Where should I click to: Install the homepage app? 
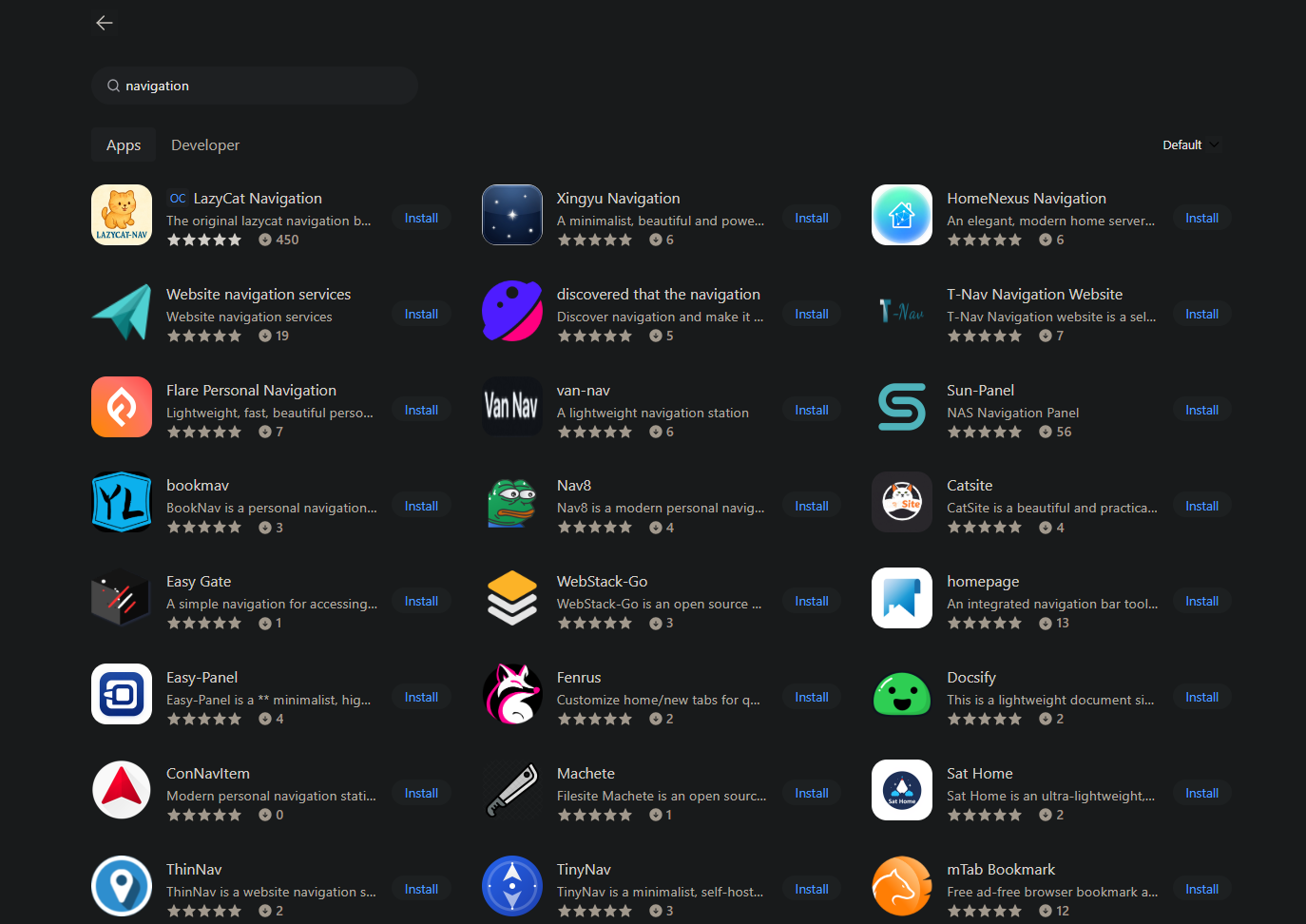pos(1201,601)
